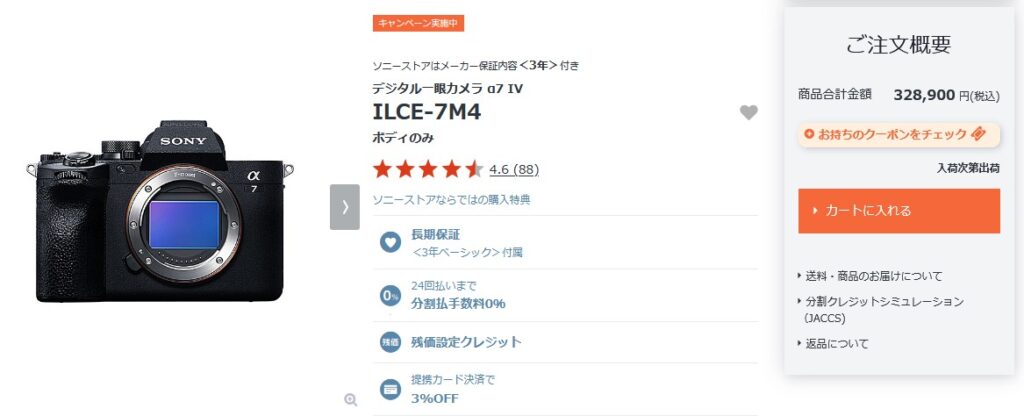The width and height of the screenshot is (1024, 416).
Task: Expand 返品について information
Action: (833, 344)
